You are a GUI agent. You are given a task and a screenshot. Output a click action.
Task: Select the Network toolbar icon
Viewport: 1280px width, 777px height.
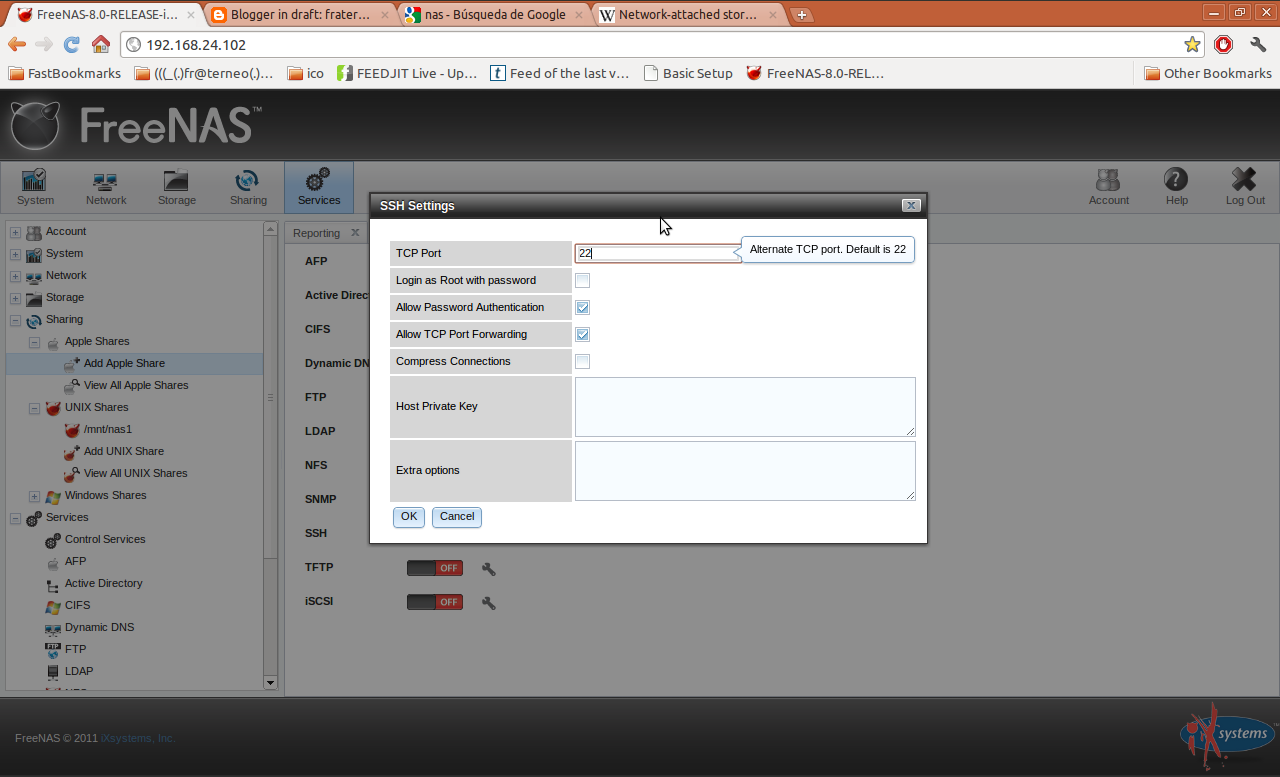[x=105, y=186]
